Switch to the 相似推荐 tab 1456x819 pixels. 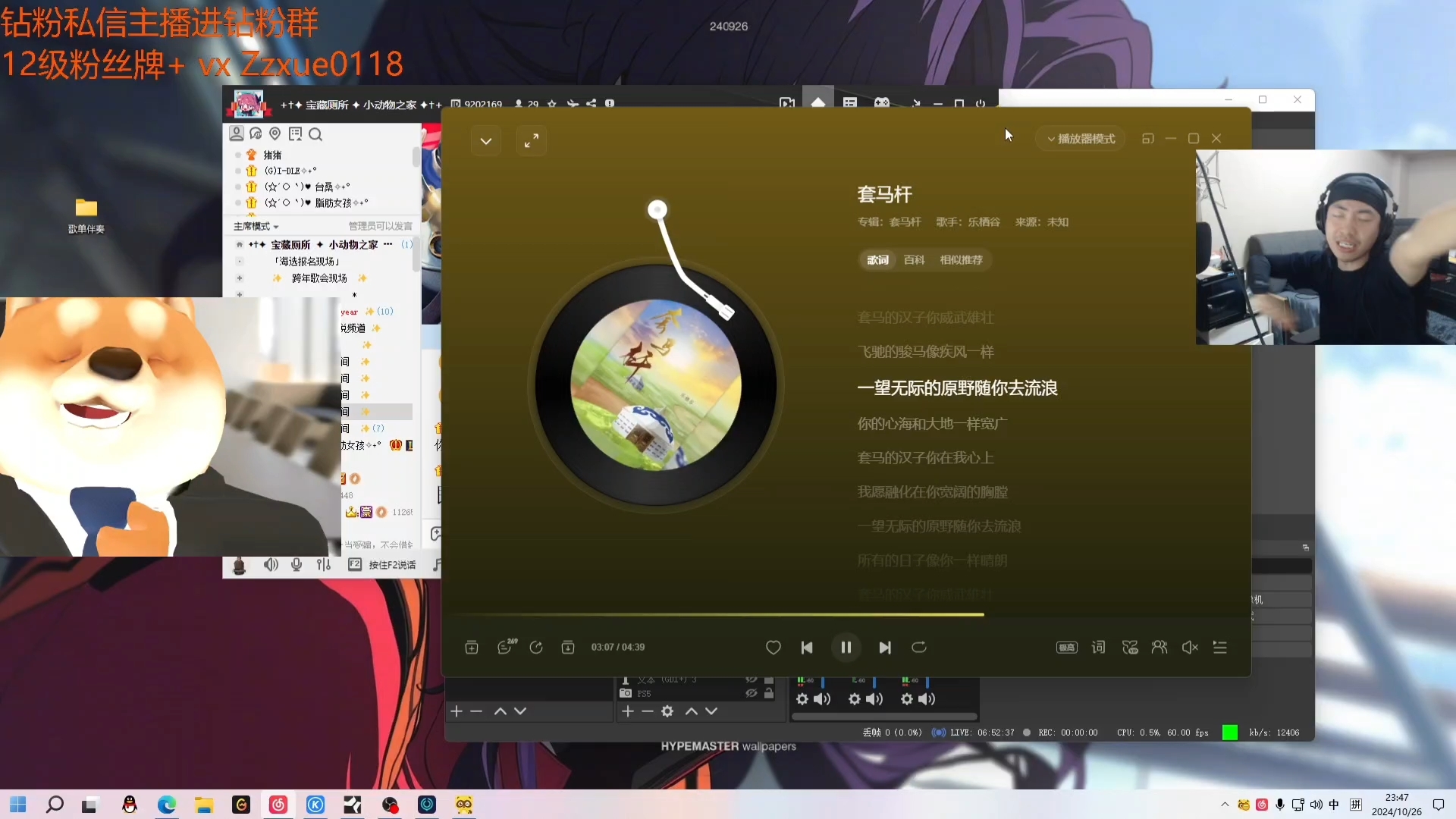click(x=961, y=260)
